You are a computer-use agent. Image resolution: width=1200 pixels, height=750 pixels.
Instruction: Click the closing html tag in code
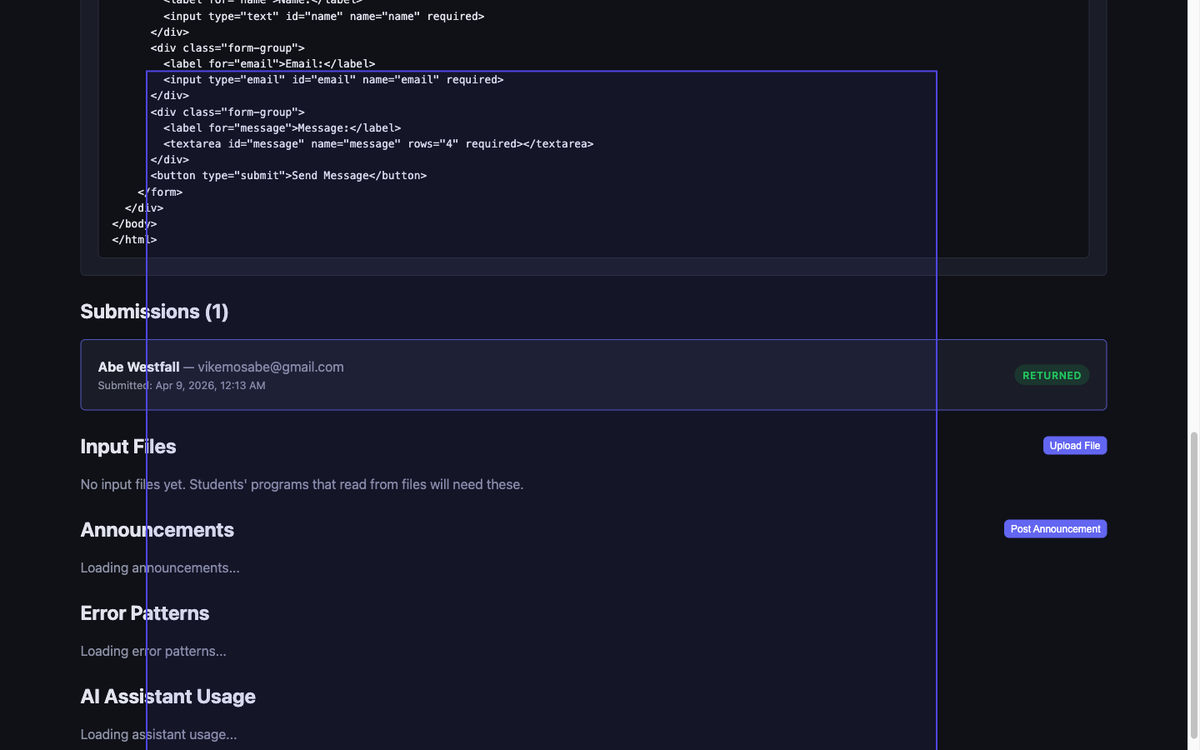[134, 240]
